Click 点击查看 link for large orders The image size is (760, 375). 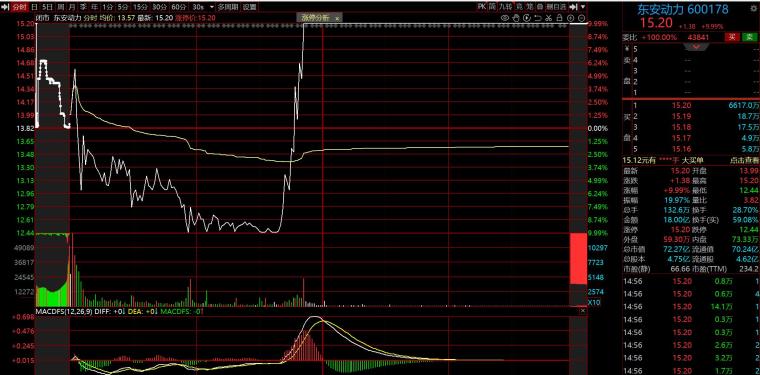[x=744, y=160]
